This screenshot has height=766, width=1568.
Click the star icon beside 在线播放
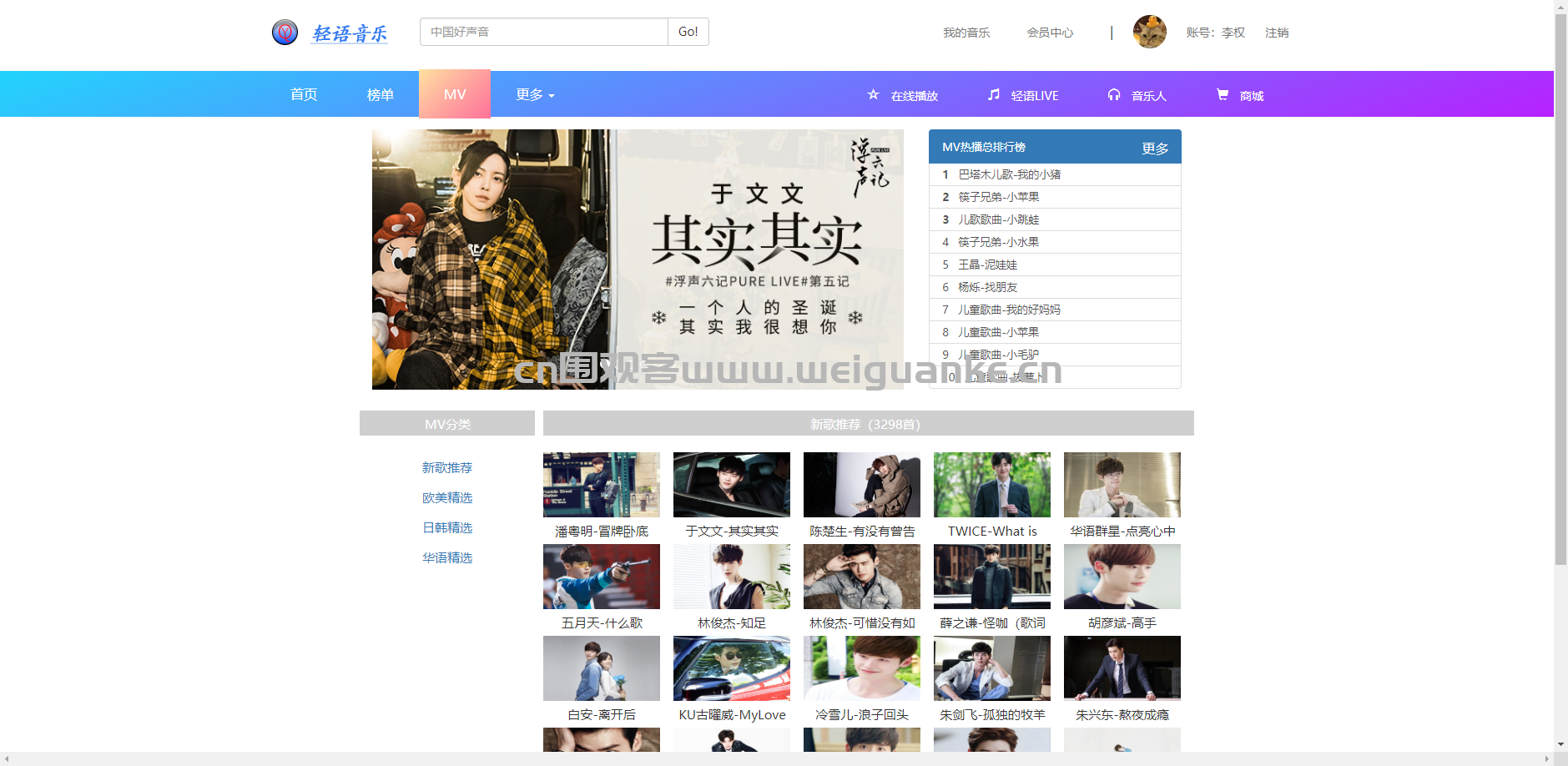pos(873,94)
